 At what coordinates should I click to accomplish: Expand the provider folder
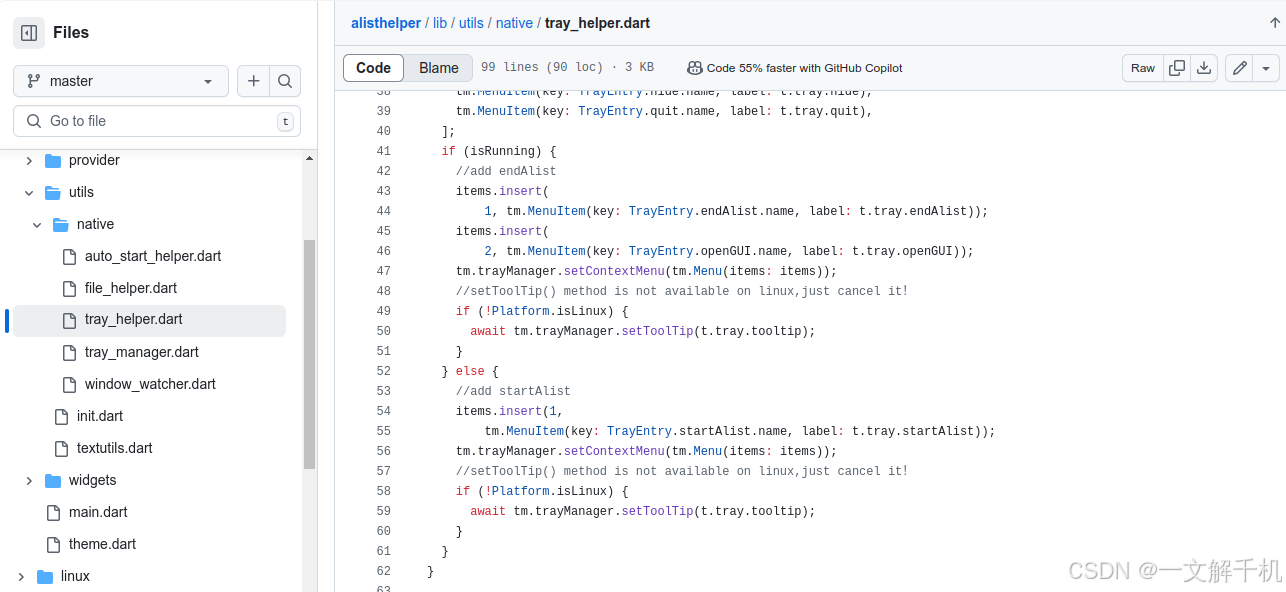[29, 160]
